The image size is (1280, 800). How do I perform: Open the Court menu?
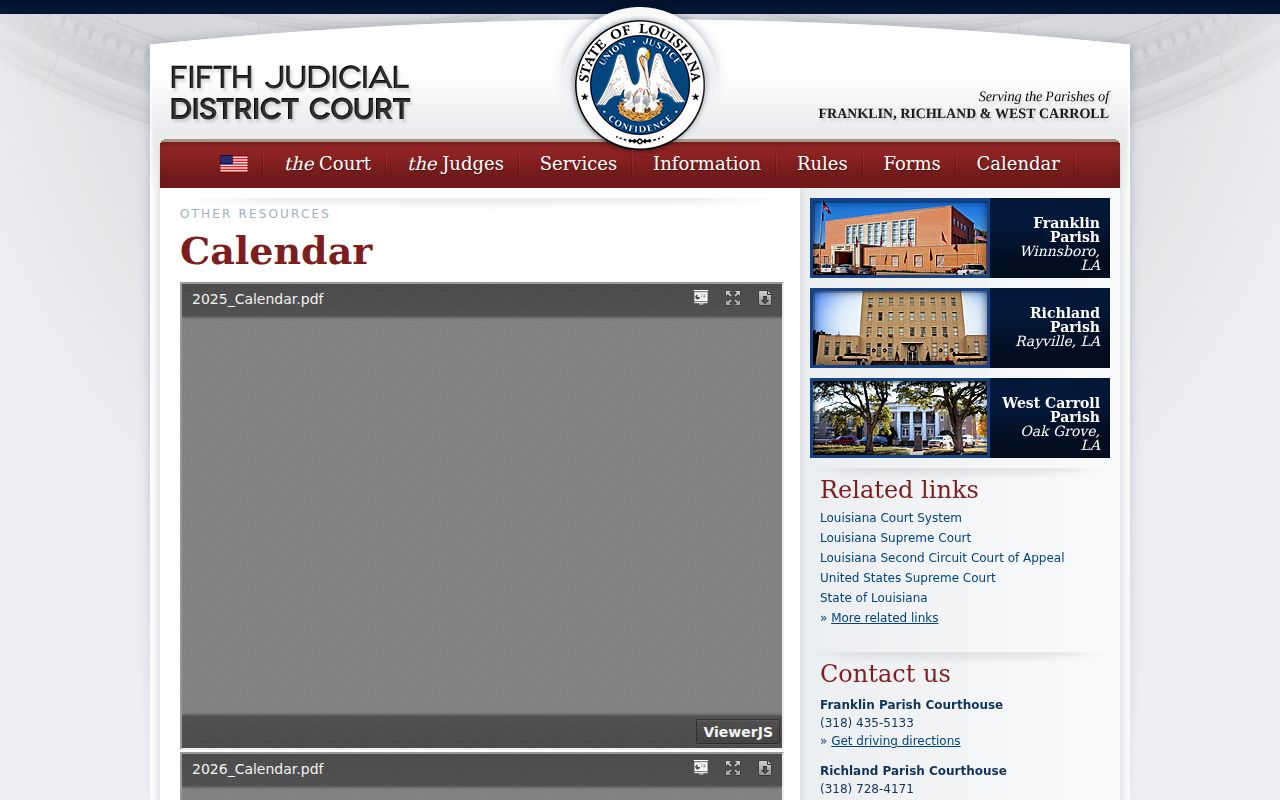pyautogui.click(x=328, y=164)
